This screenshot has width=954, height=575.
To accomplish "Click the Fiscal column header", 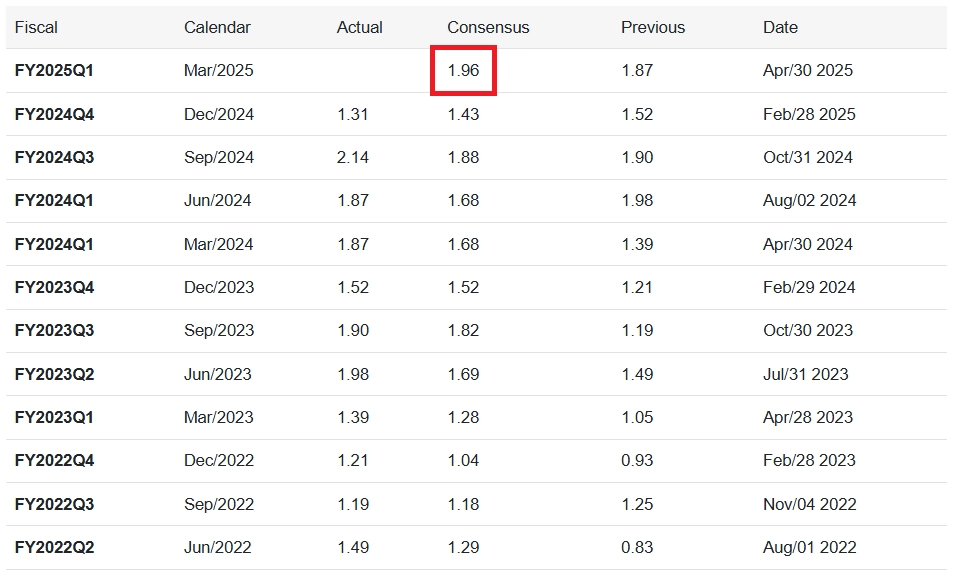I will (36, 27).
